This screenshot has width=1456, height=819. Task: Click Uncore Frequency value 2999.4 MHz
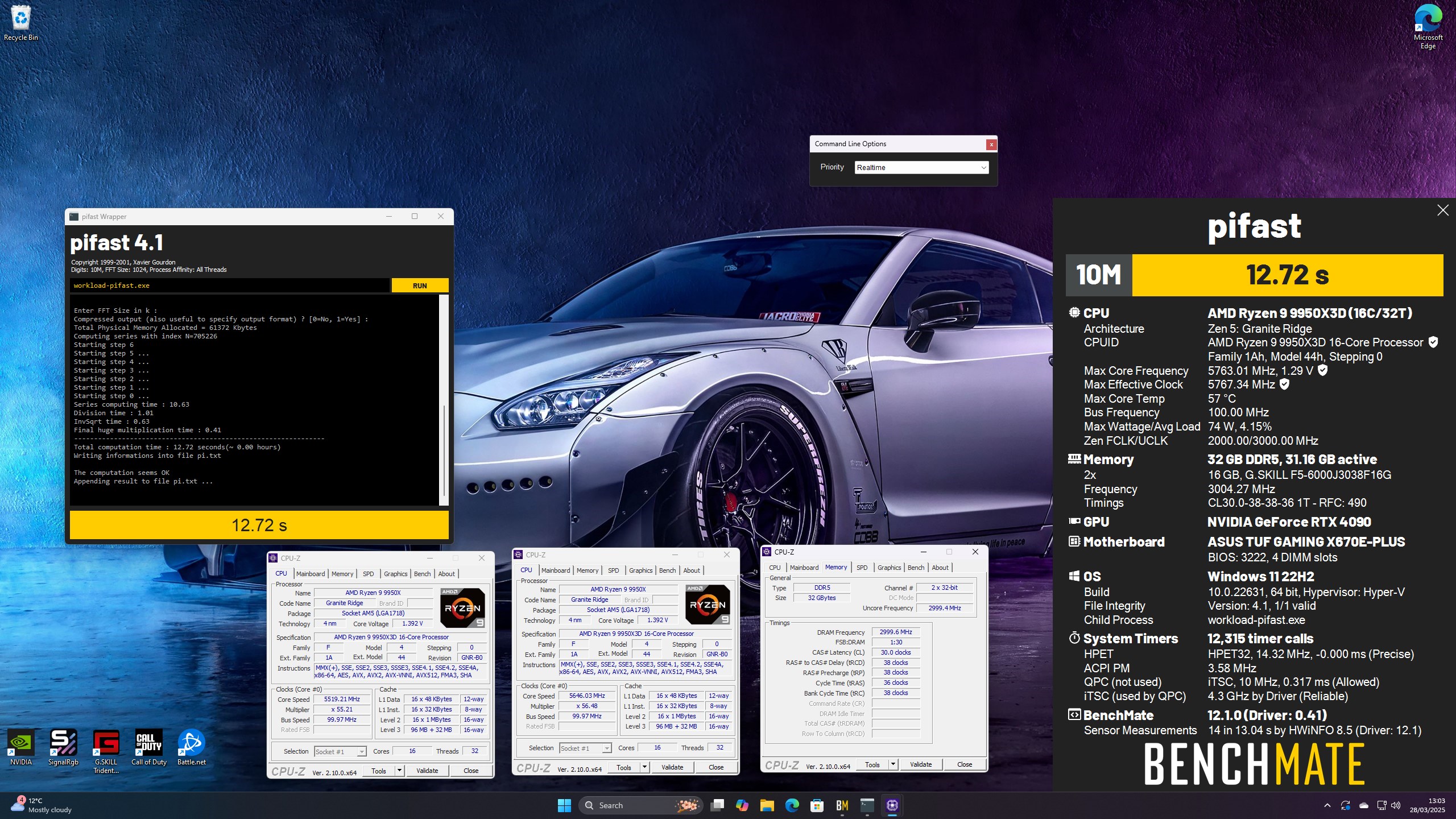click(945, 608)
